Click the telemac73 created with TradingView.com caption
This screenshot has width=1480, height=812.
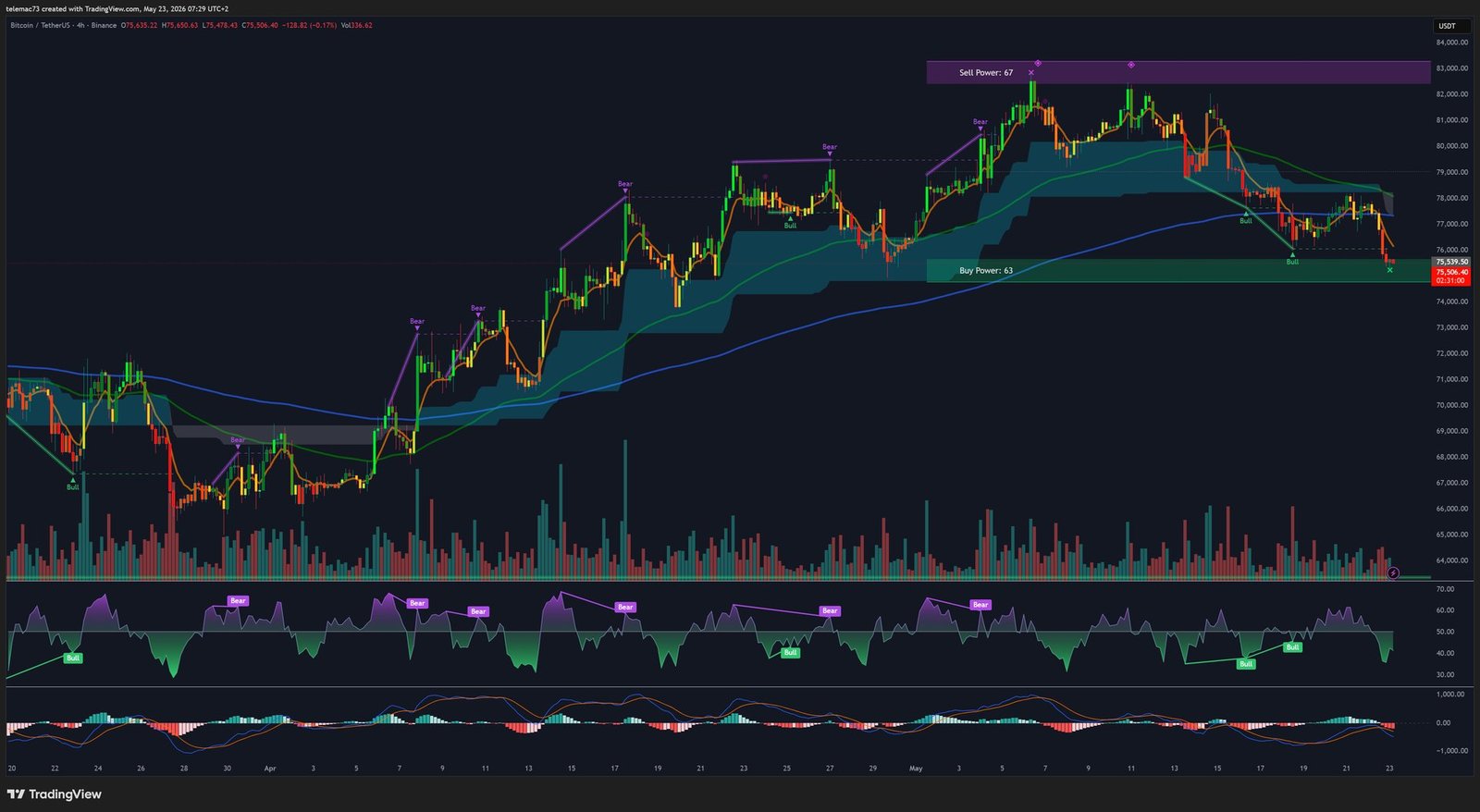pos(117,8)
